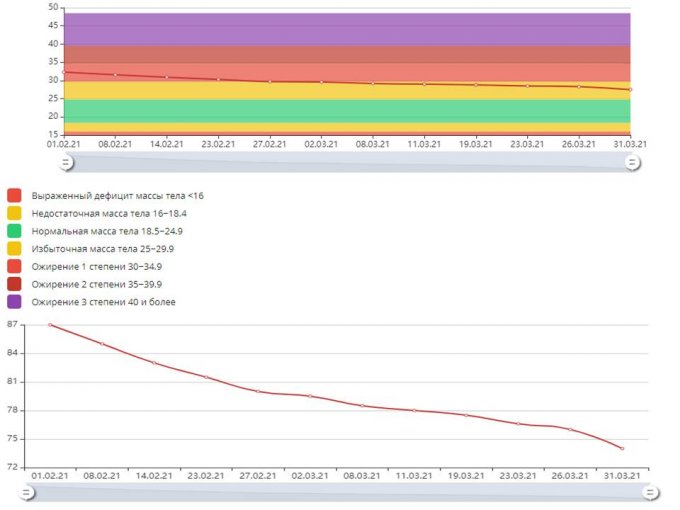Click the right range handle under the BMI chart
The image size is (680, 510).
point(631,163)
